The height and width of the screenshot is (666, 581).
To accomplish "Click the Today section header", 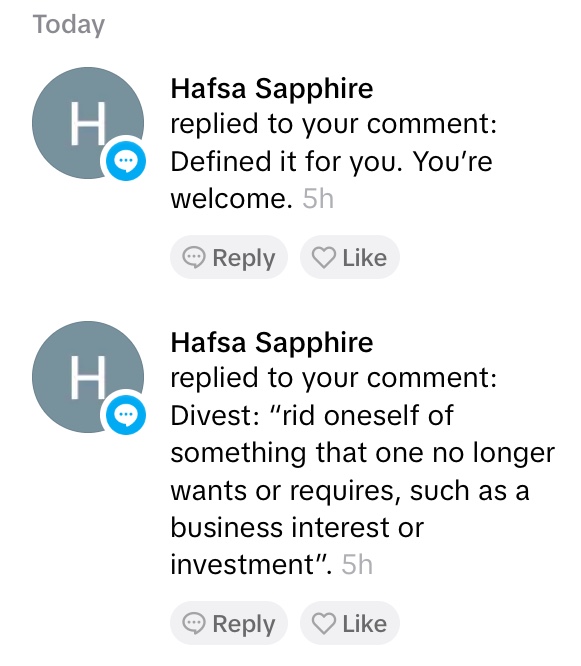I will pos(69,25).
